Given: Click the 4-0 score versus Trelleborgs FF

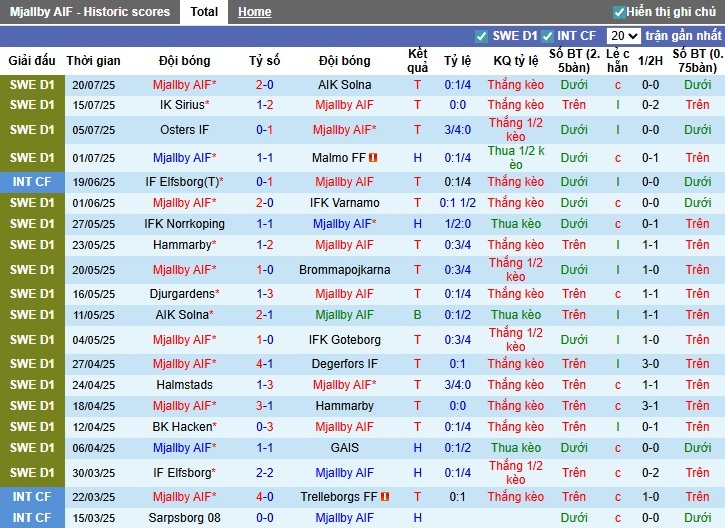Looking at the screenshot, I should pos(264,497).
